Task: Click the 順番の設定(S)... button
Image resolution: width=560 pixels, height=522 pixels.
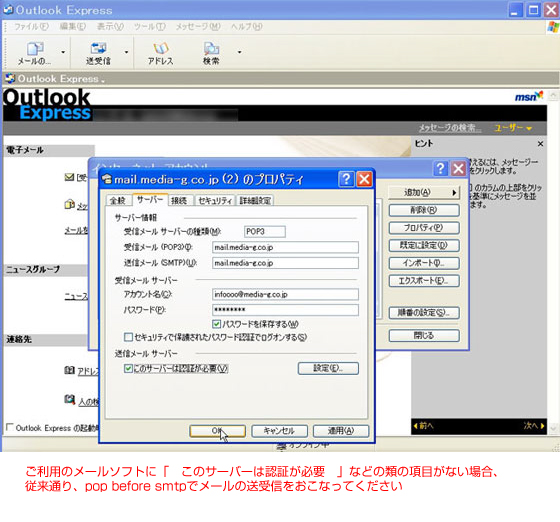Action: (x=424, y=313)
